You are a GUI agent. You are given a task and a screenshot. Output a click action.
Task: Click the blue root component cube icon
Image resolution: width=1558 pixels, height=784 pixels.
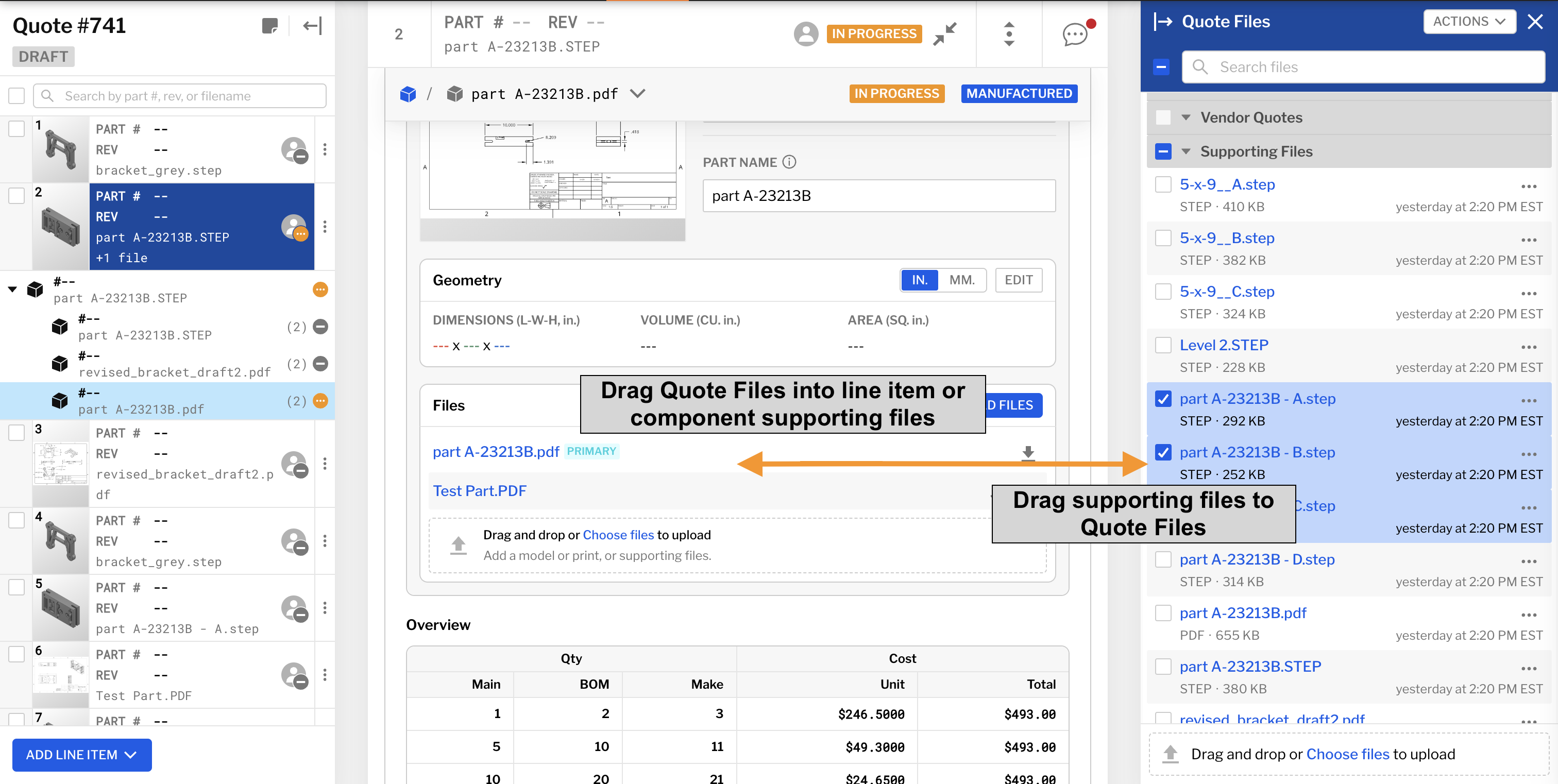tap(408, 94)
